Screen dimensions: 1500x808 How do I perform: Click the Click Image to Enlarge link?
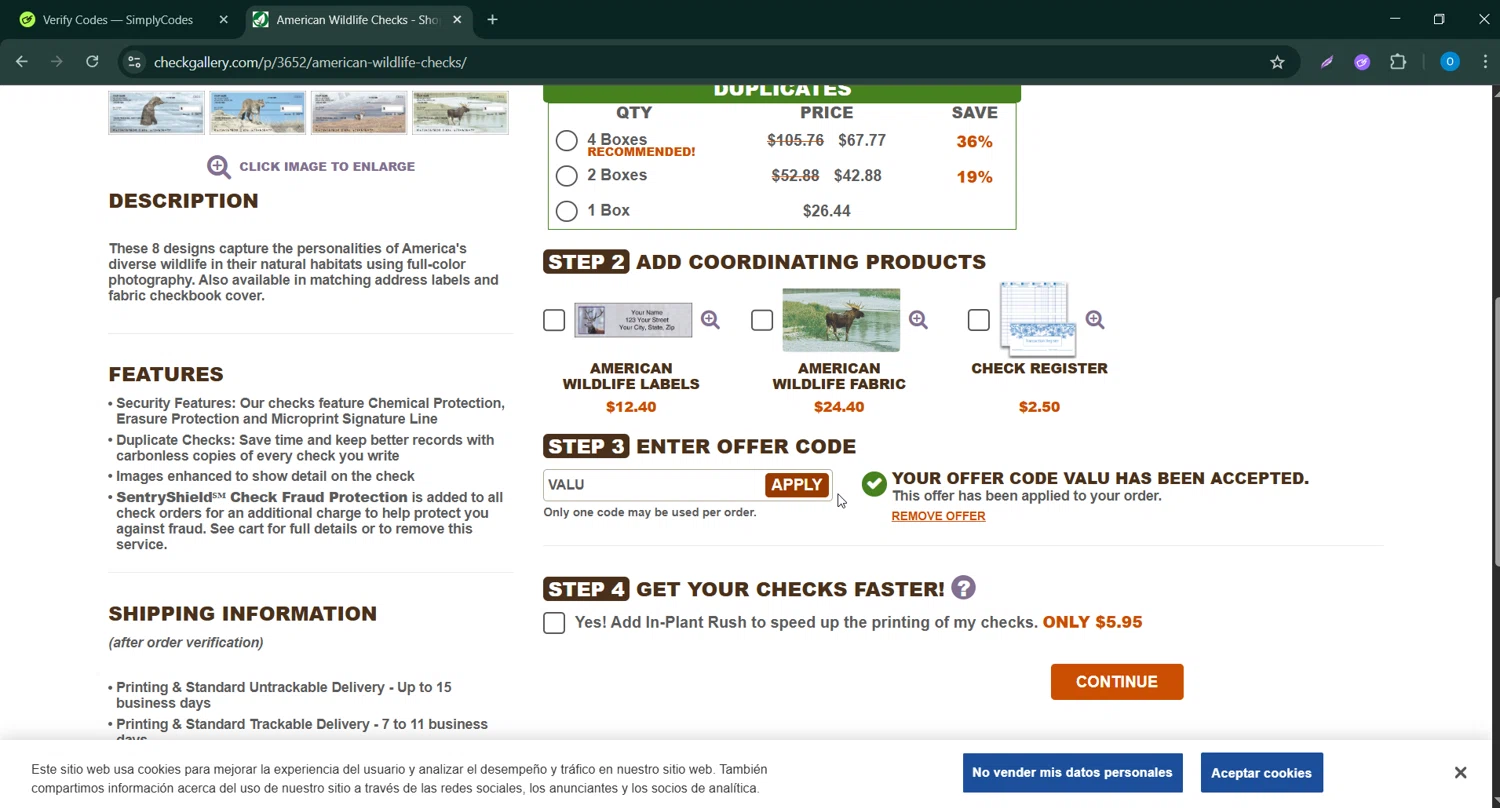tap(327, 167)
